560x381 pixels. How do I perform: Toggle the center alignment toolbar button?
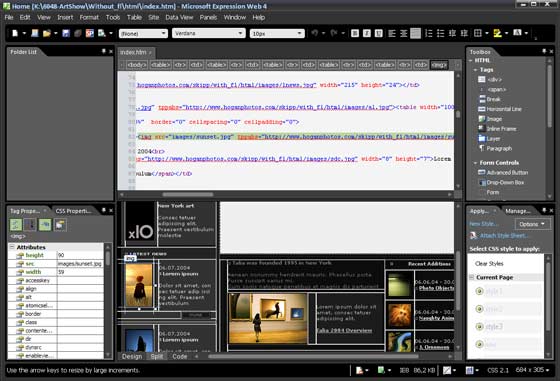(404, 33)
